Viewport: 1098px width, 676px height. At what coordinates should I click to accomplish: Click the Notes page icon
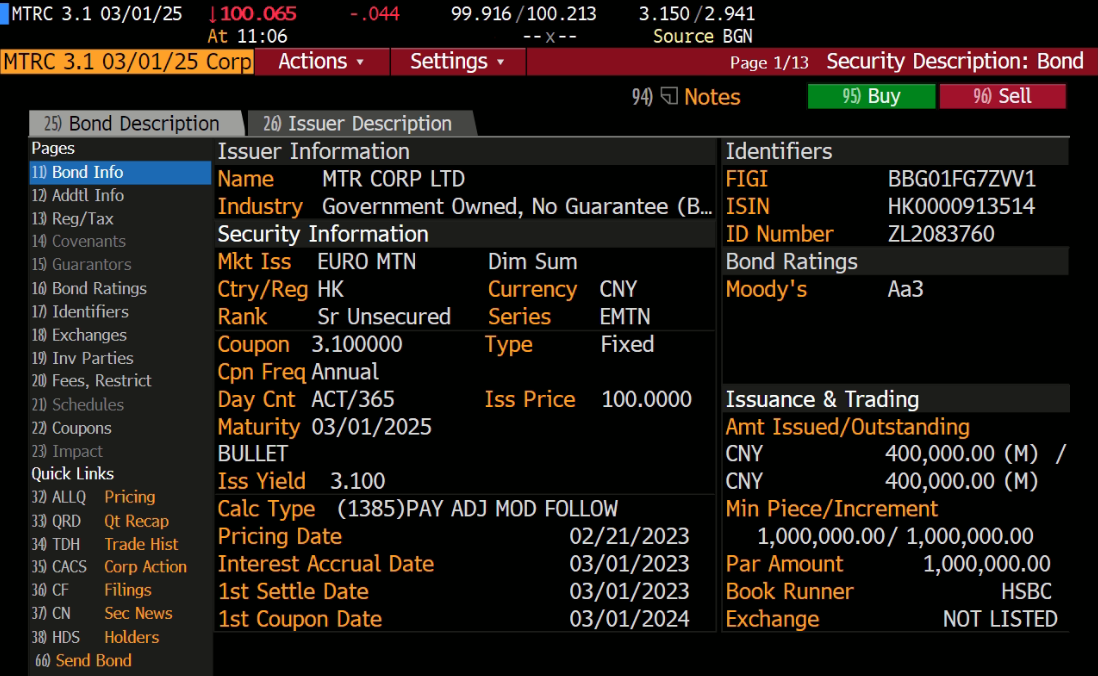tap(669, 96)
